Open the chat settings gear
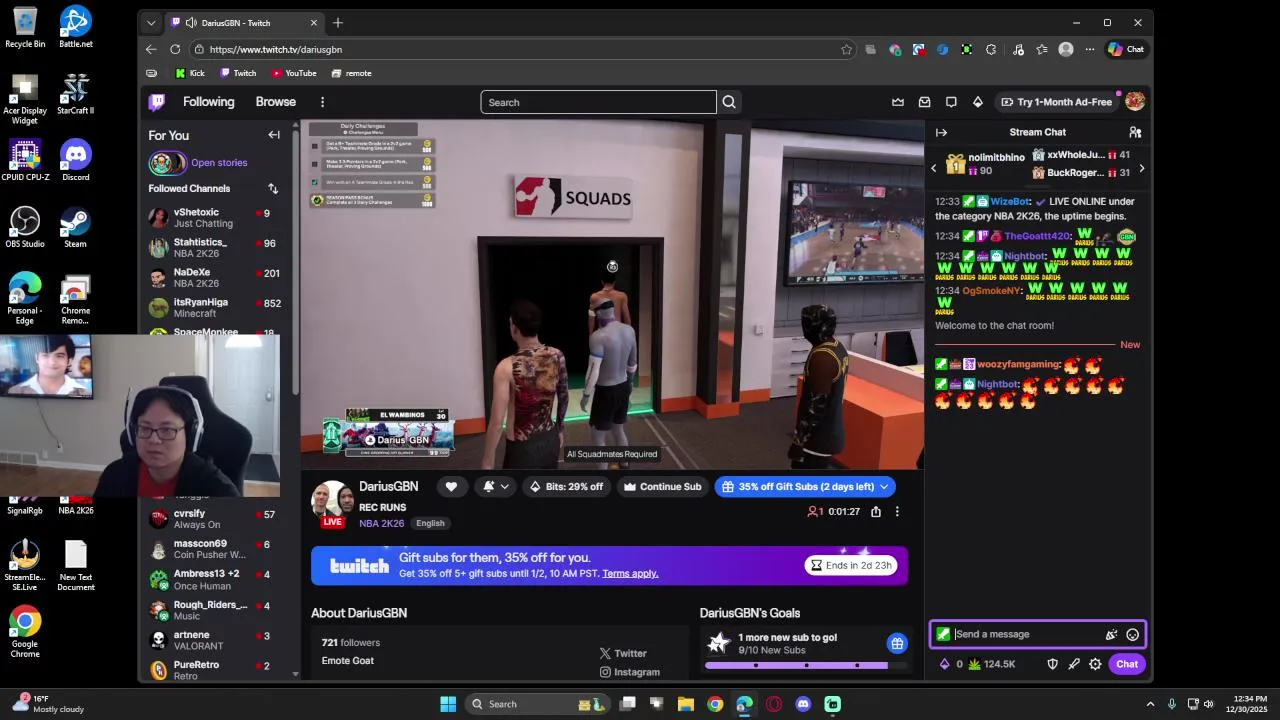Image resolution: width=1280 pixels, height=720 pixels. [x=1095, y=664]
